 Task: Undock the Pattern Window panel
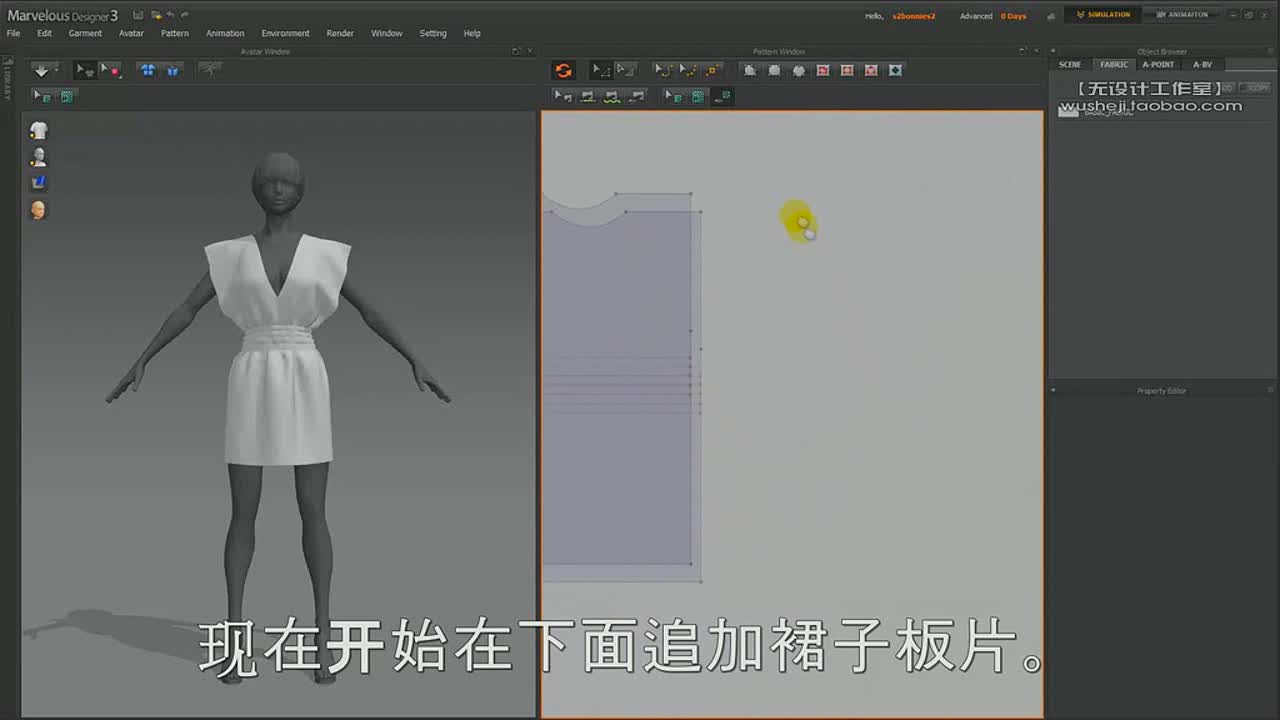pyautogui.click(x=1023, y=51)
